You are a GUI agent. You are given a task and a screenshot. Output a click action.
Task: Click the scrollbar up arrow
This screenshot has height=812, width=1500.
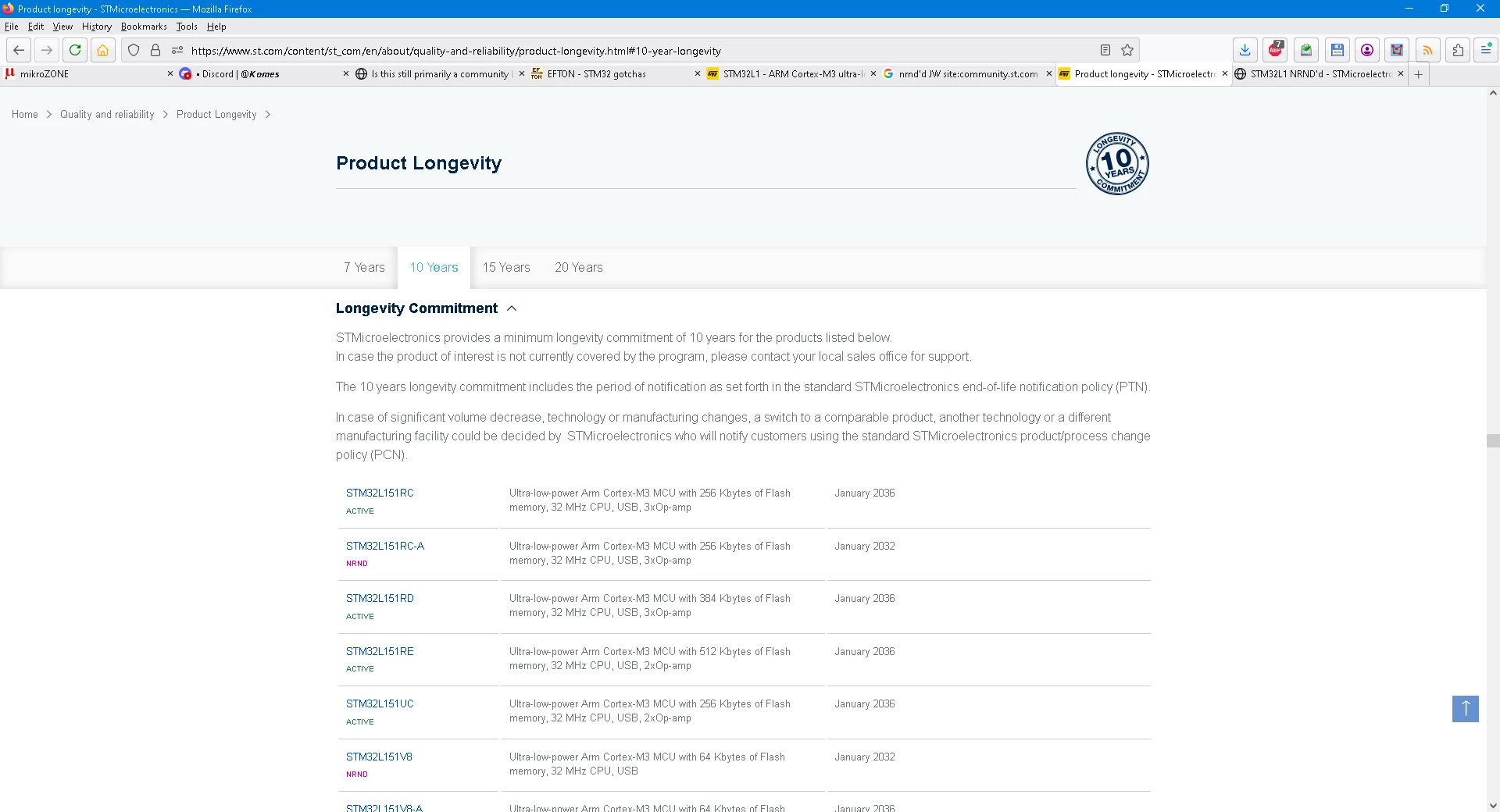[1493, 93]
